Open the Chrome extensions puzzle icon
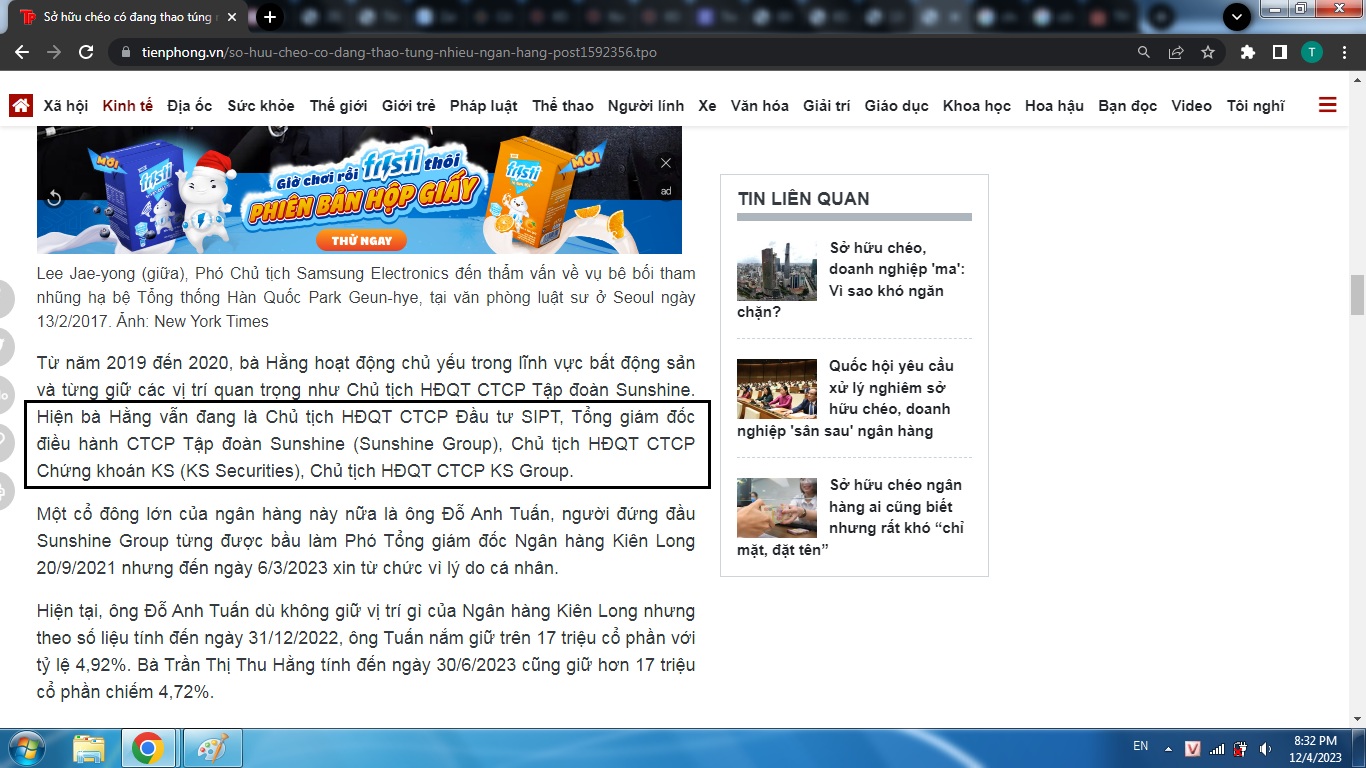The width and height of the screenshot is (1366, 768). pos(1247,52)
